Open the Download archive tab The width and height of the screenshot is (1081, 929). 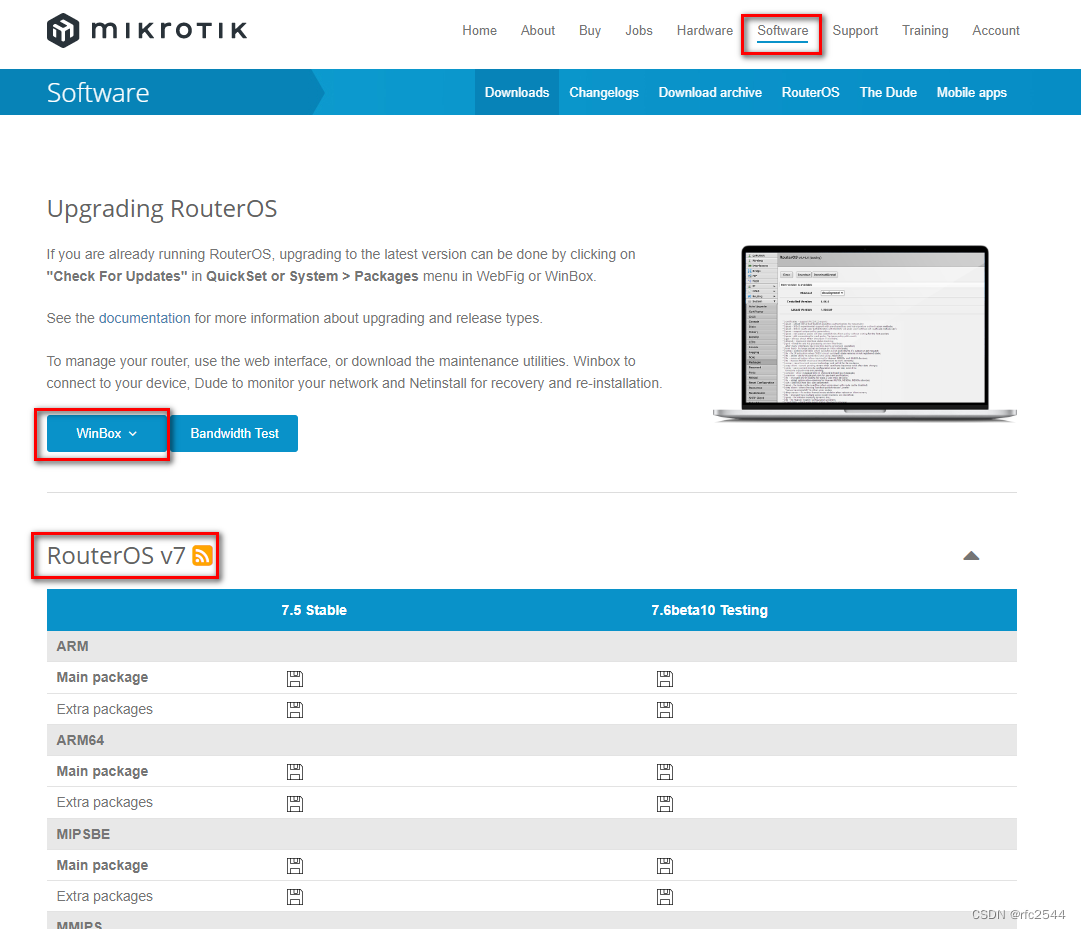pyautogui.click(x=710, y=92)
